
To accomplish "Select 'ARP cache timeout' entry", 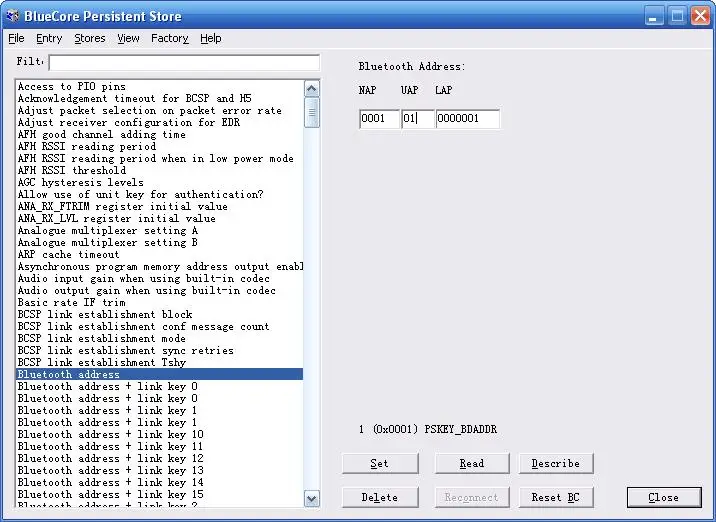I will (x=159, y=254).
